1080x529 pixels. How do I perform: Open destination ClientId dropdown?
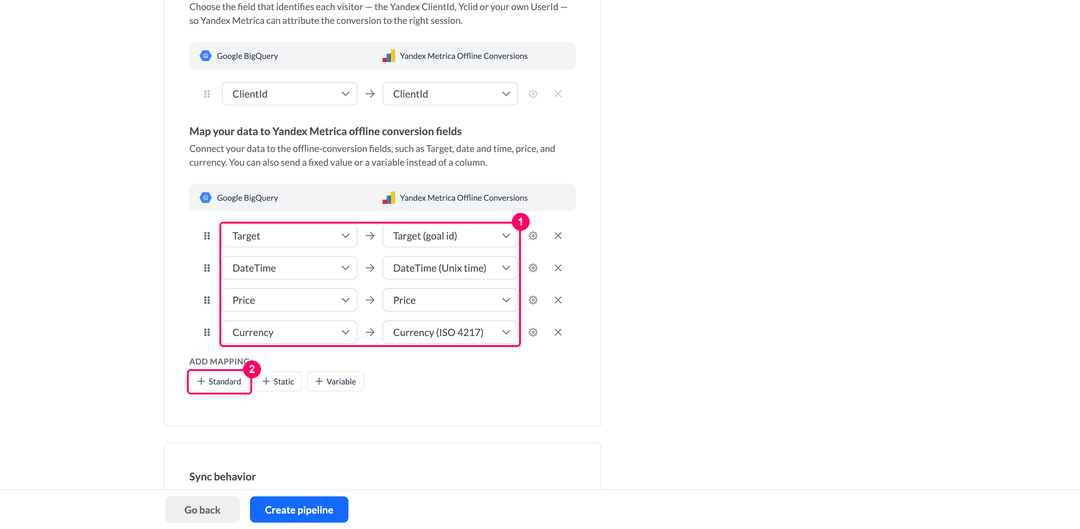click(450, 94)
